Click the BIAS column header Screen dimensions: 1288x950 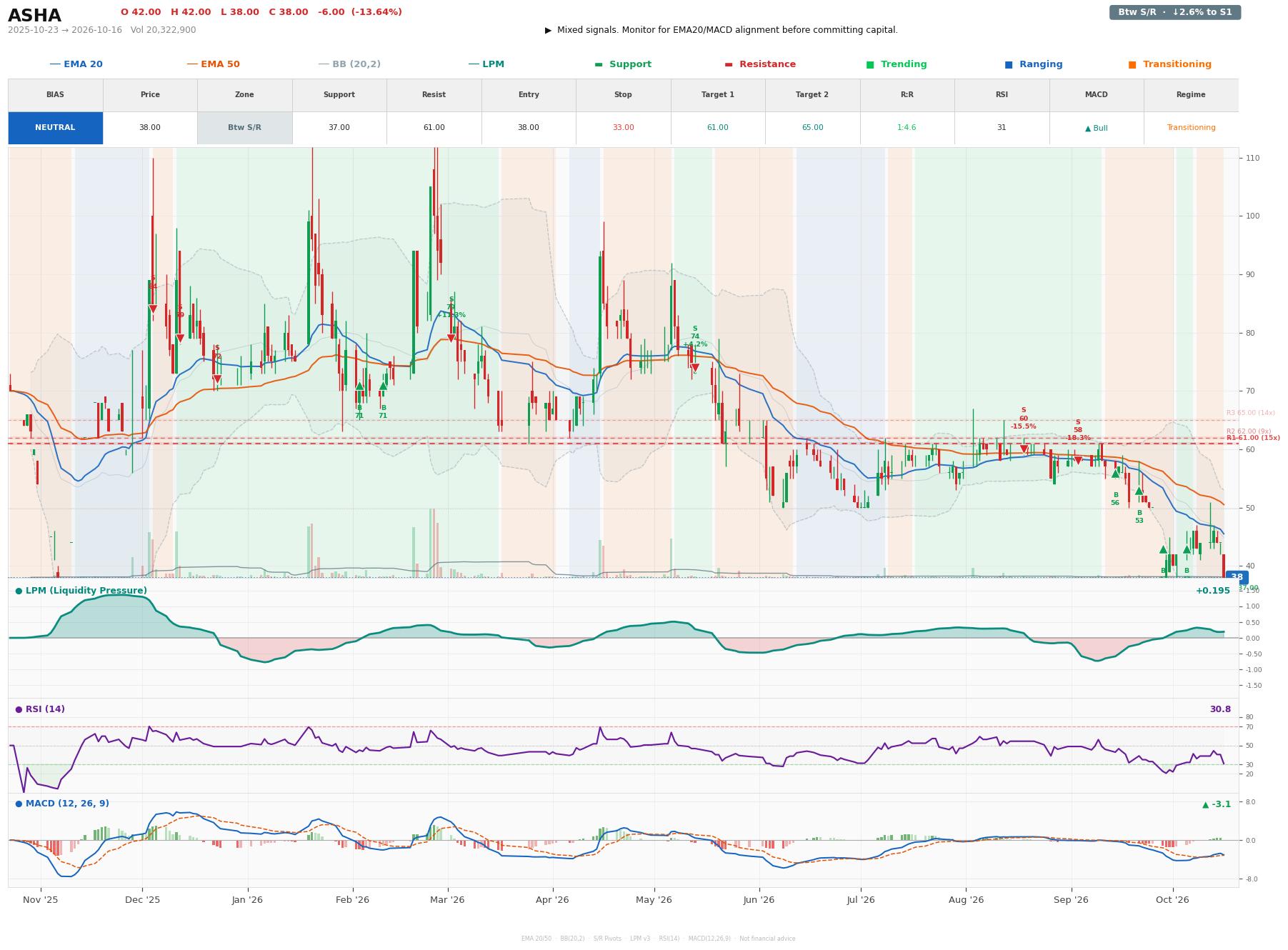pos(55,95)
